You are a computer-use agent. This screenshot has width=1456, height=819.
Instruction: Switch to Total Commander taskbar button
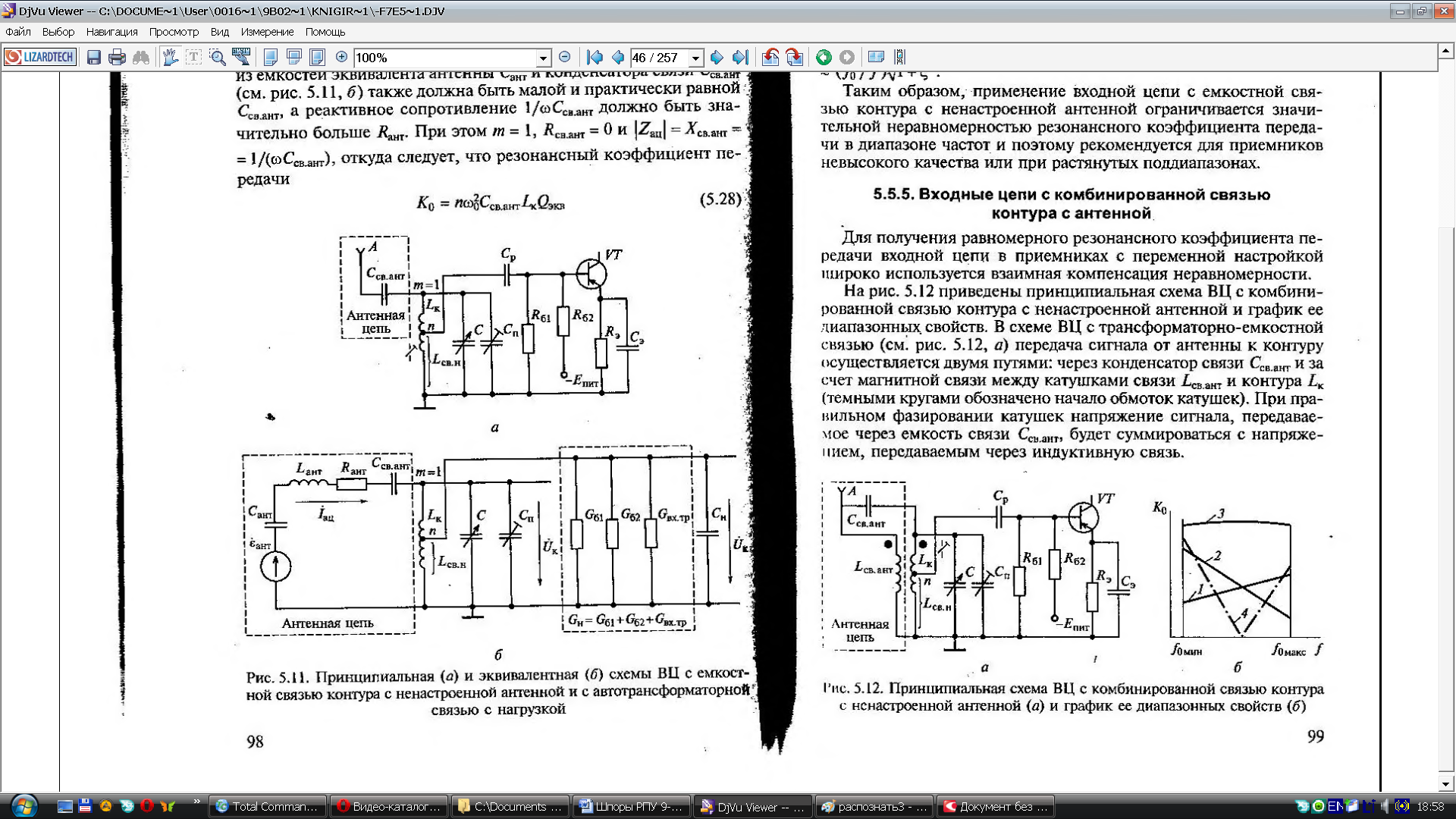click(x=268, y=807)
